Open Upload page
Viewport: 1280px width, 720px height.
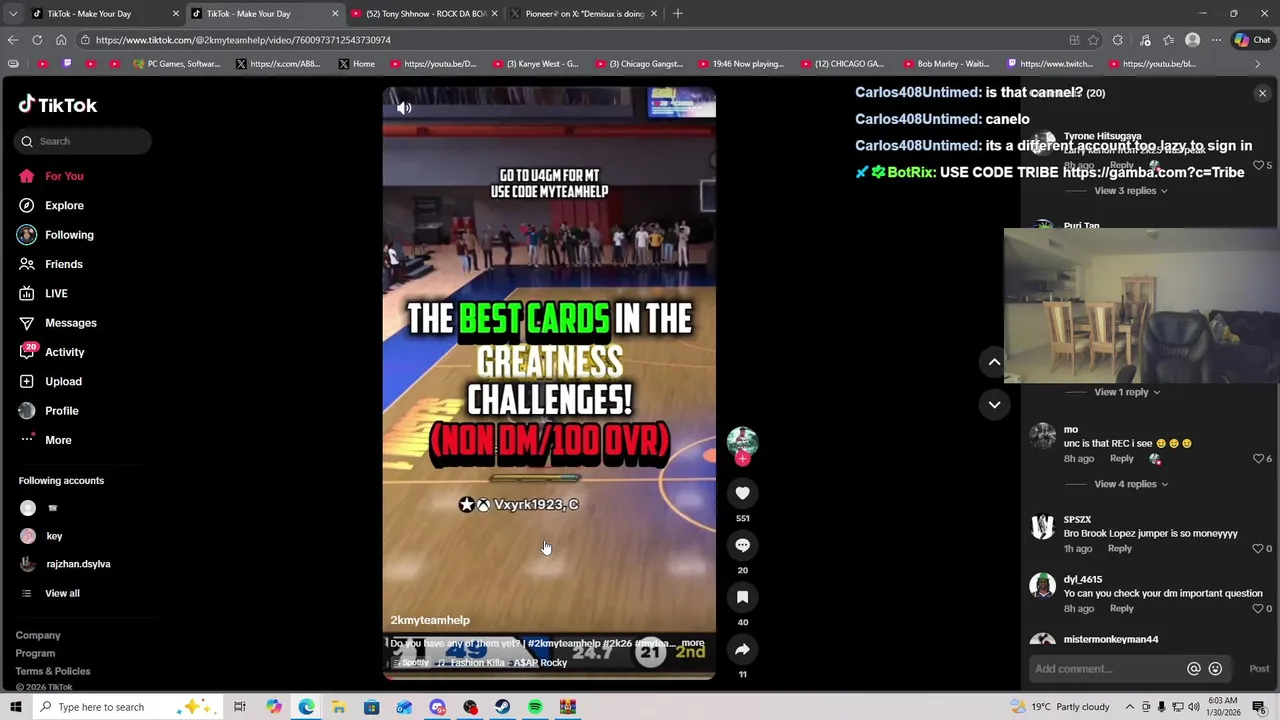point(63,381)
